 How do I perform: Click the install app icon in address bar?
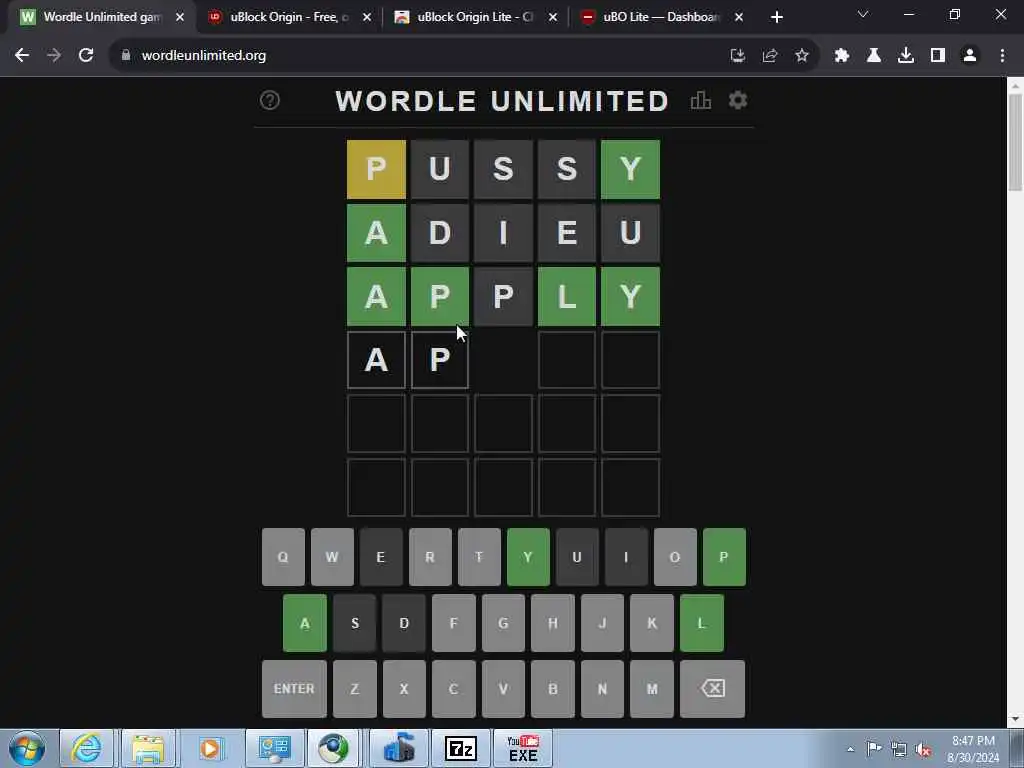click(x=737, y=56)
